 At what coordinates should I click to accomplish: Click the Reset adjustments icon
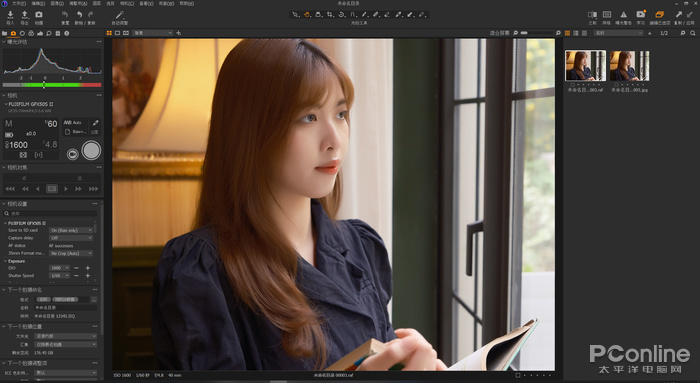(65, 15)
